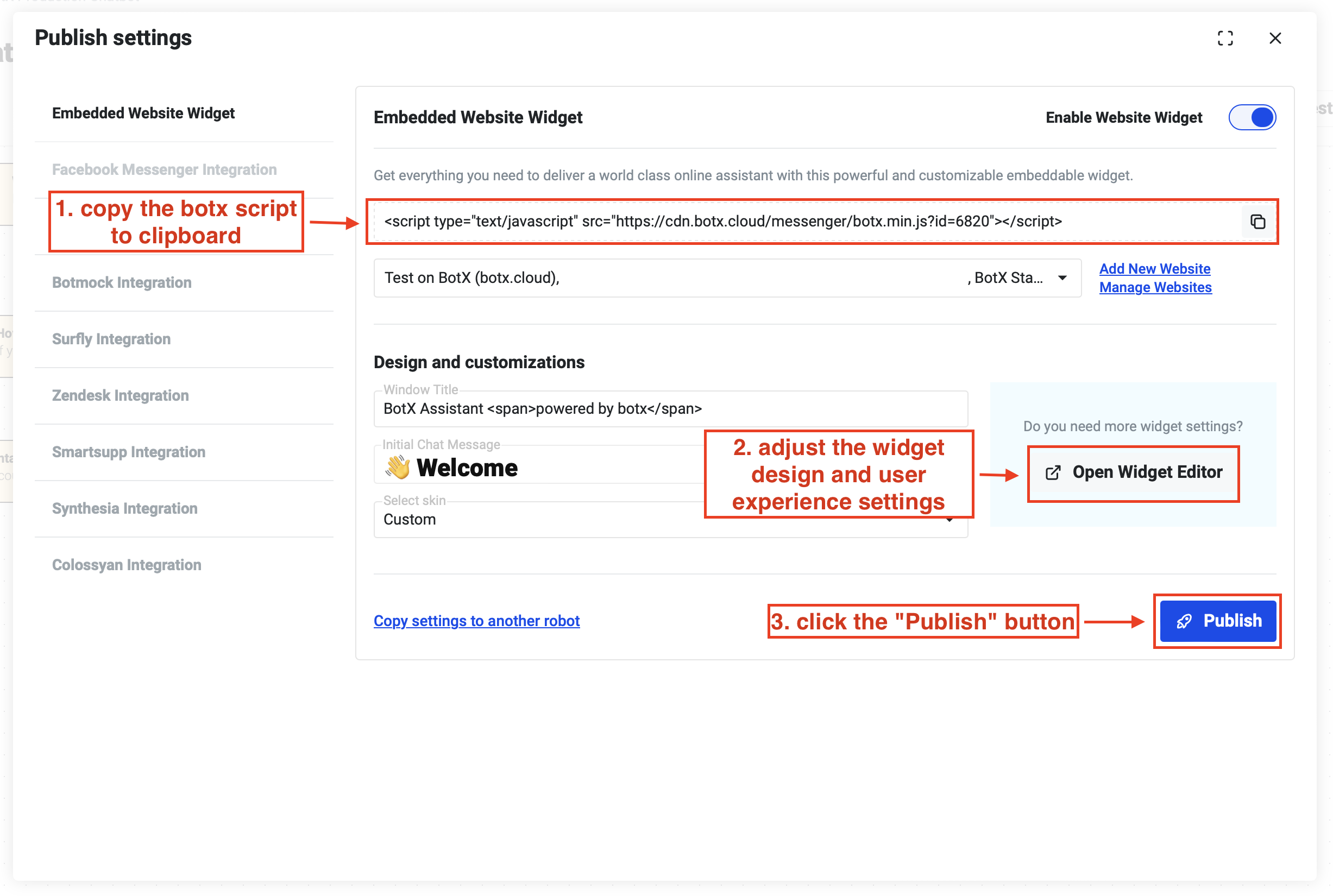Viewport: 1333px width, 896px height.
Task: Disable the Enable Website Widget toggle
Action: 1253,117
